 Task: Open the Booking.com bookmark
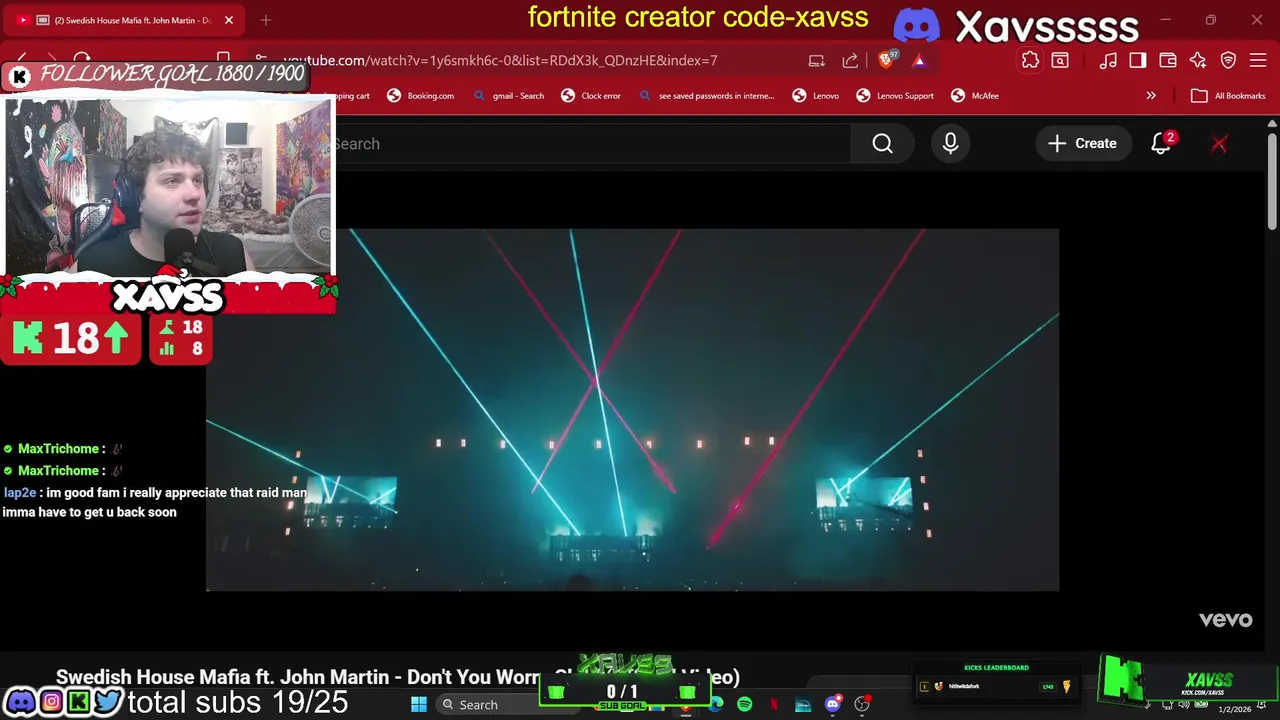(420, 96)
